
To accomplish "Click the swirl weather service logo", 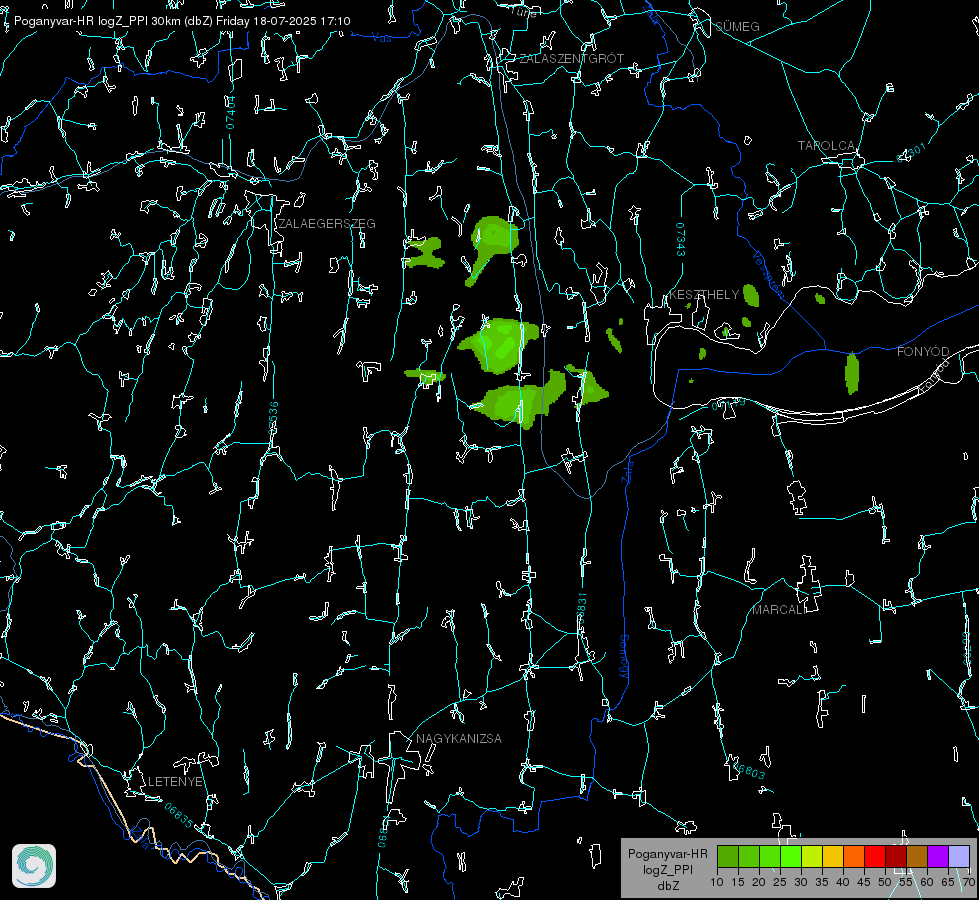I will (x=34, y=866).
